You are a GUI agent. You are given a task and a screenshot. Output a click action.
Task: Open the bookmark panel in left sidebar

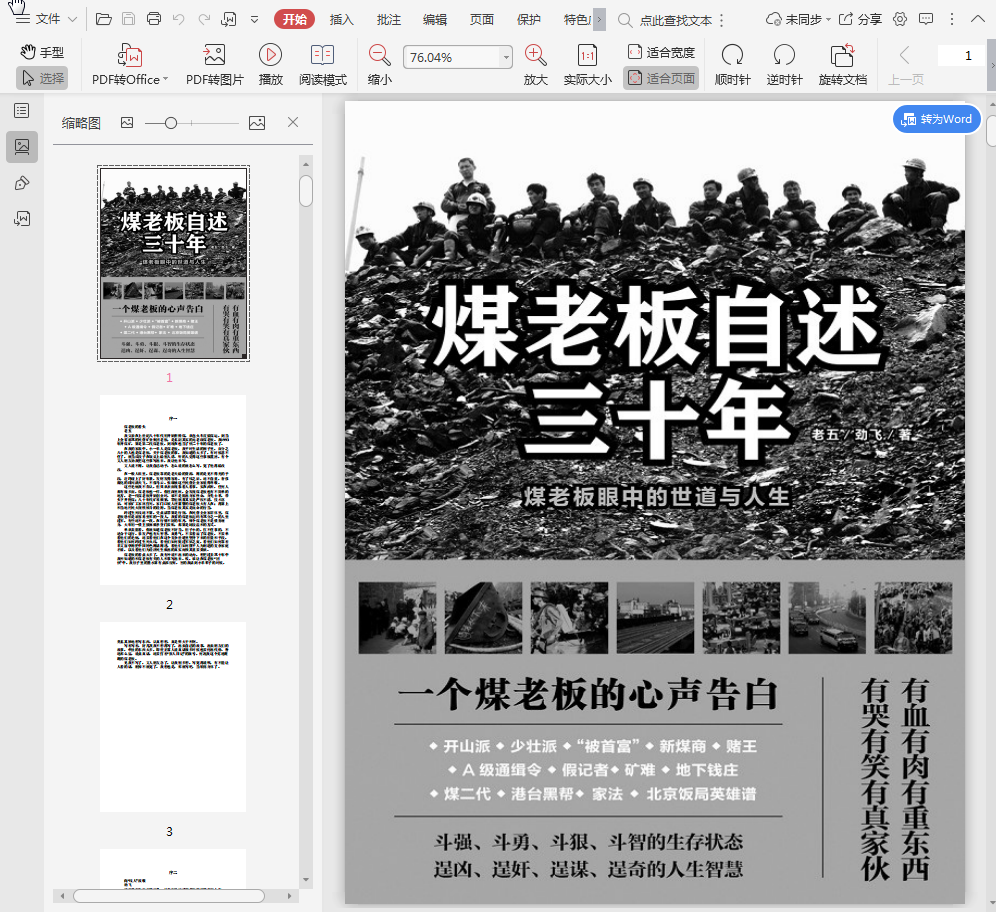[22, 111]
